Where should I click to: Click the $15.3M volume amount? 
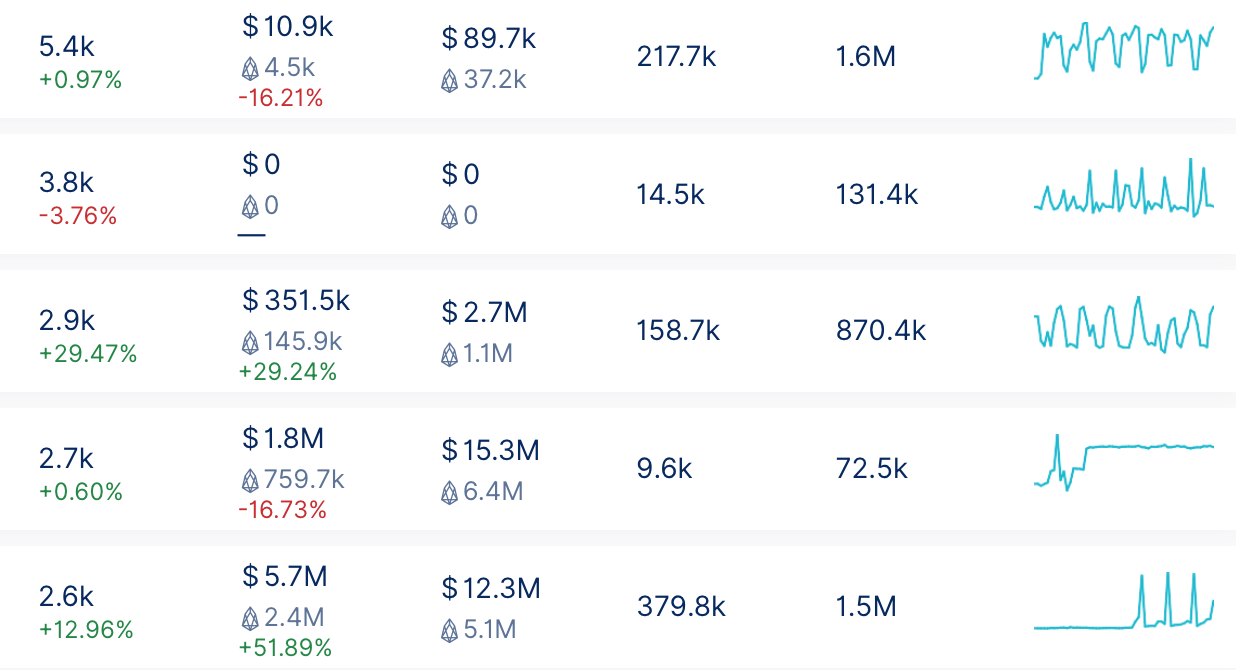pyautogui.click(x=490, y=451)
